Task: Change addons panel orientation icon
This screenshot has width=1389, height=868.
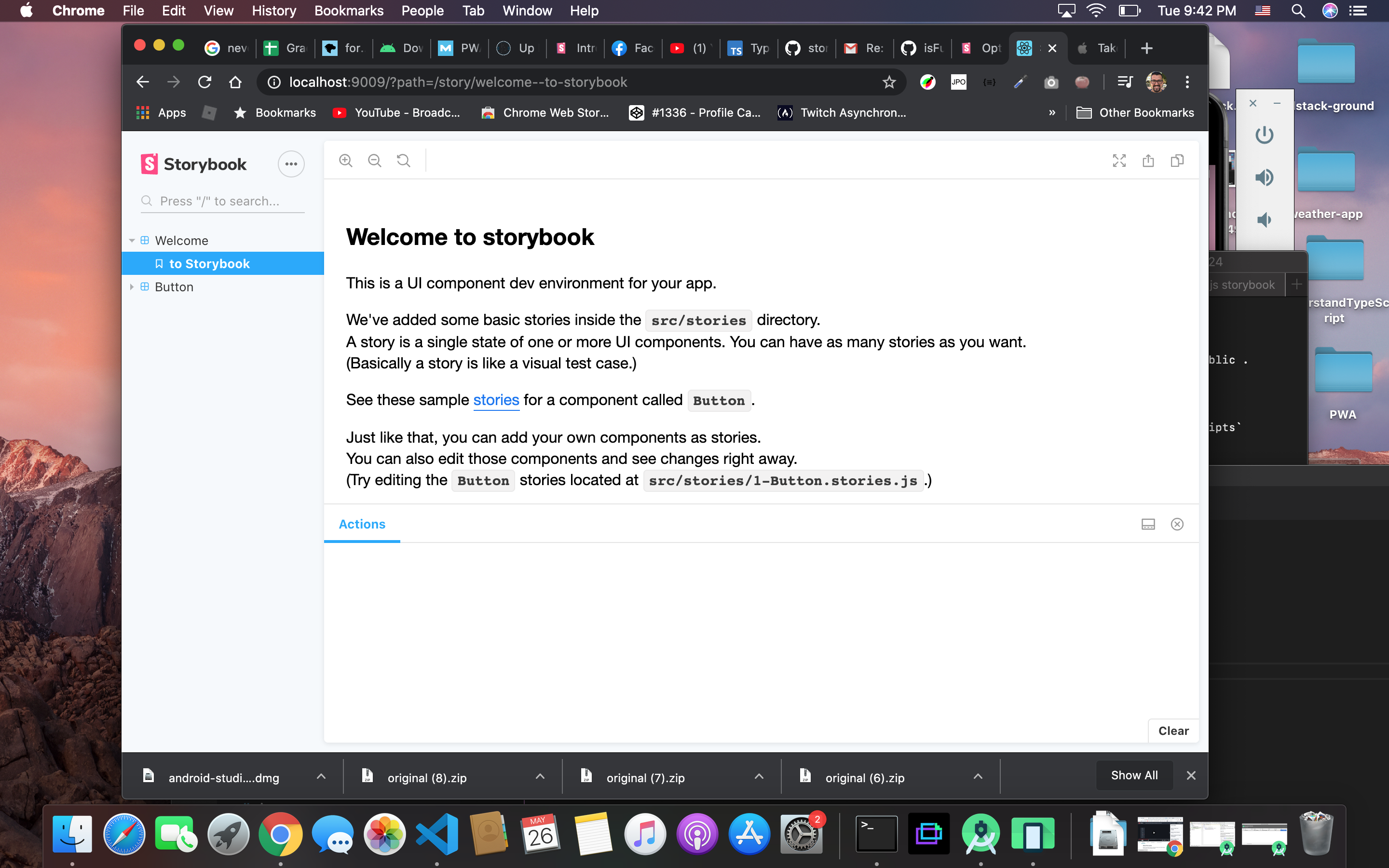Action: [x=1148, y=524]
